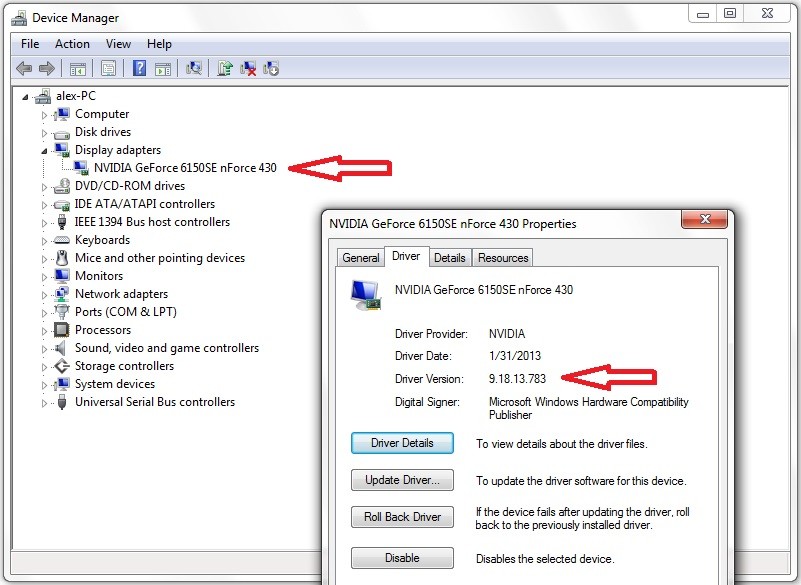Expand the Monitors category
This screenshot has width=801, height=585.
pyautogui.click(x=44, y=277)
